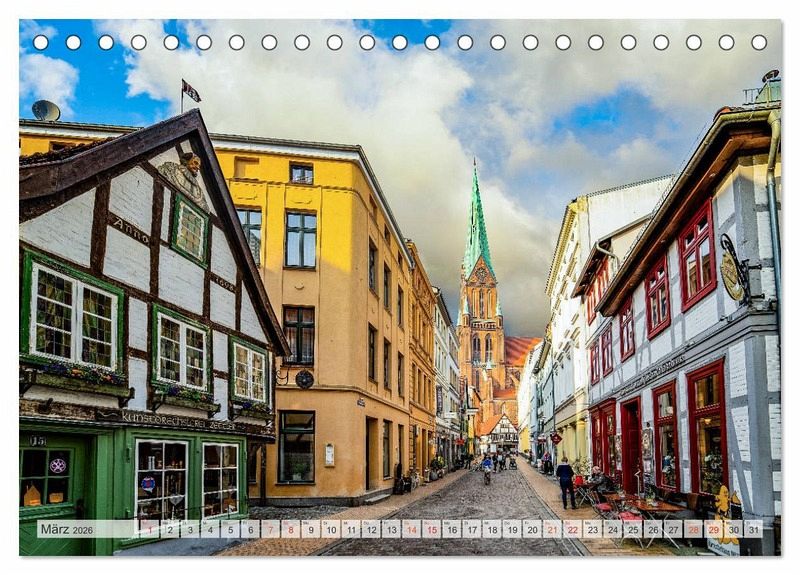The height and width of the screenshot is (575, 800).
Task: Select calendar day 13
Action: (x=392, y=529)
